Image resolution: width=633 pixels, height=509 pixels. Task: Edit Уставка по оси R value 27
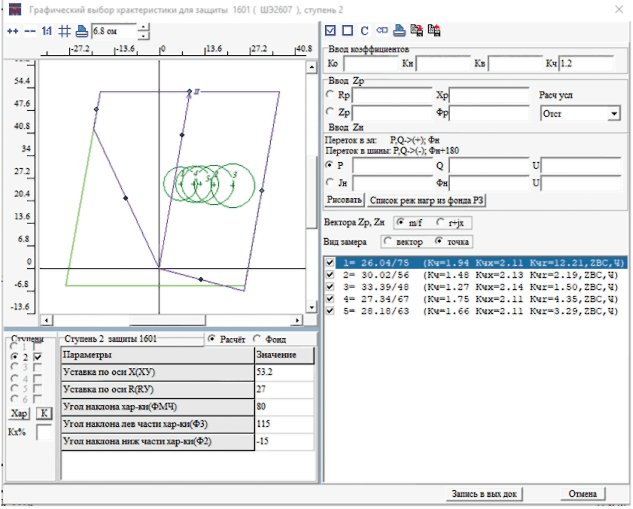point(284,390)
